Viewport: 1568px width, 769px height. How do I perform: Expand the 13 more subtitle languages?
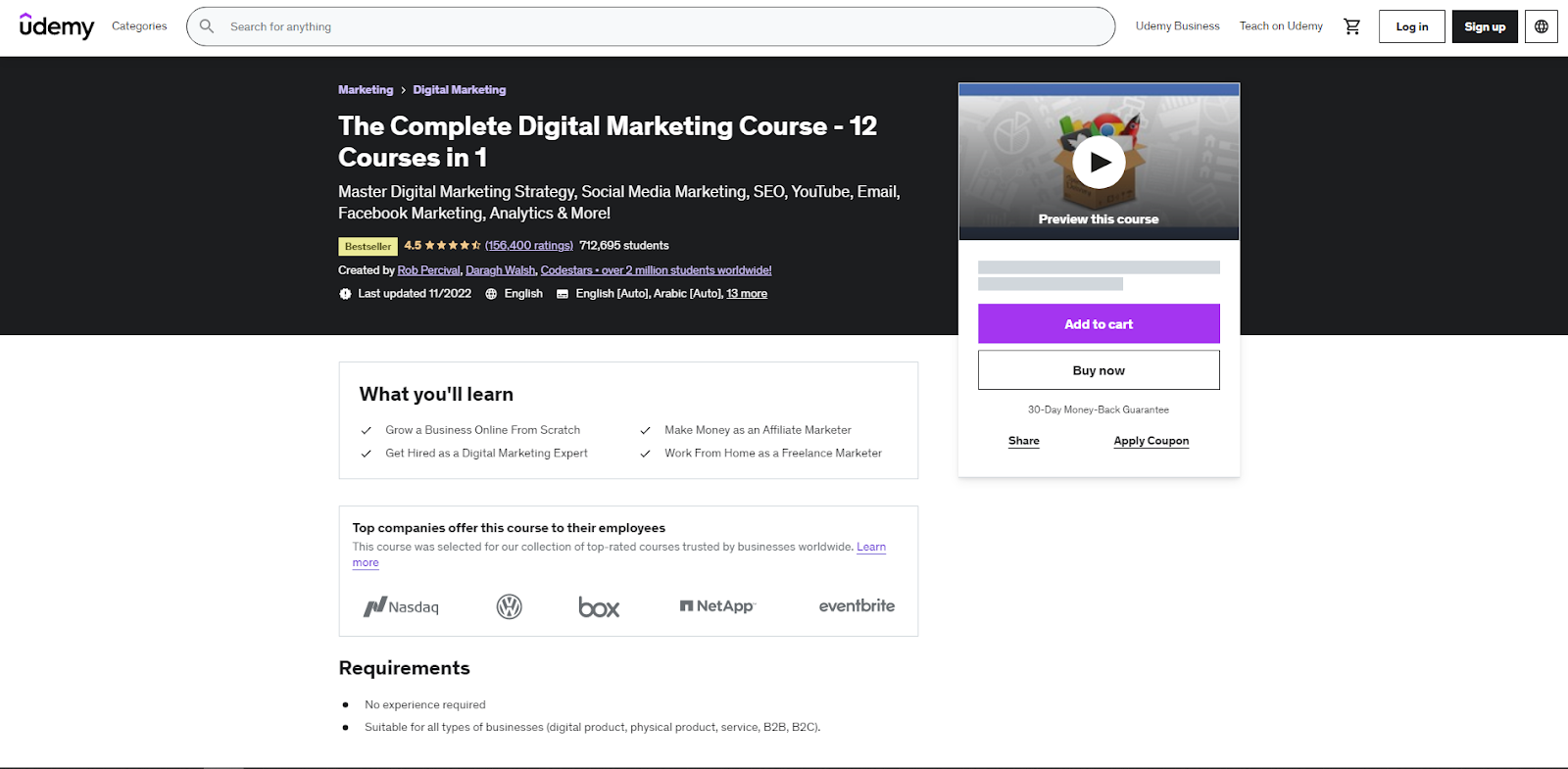pyautogui.click(x=747, y=294)
